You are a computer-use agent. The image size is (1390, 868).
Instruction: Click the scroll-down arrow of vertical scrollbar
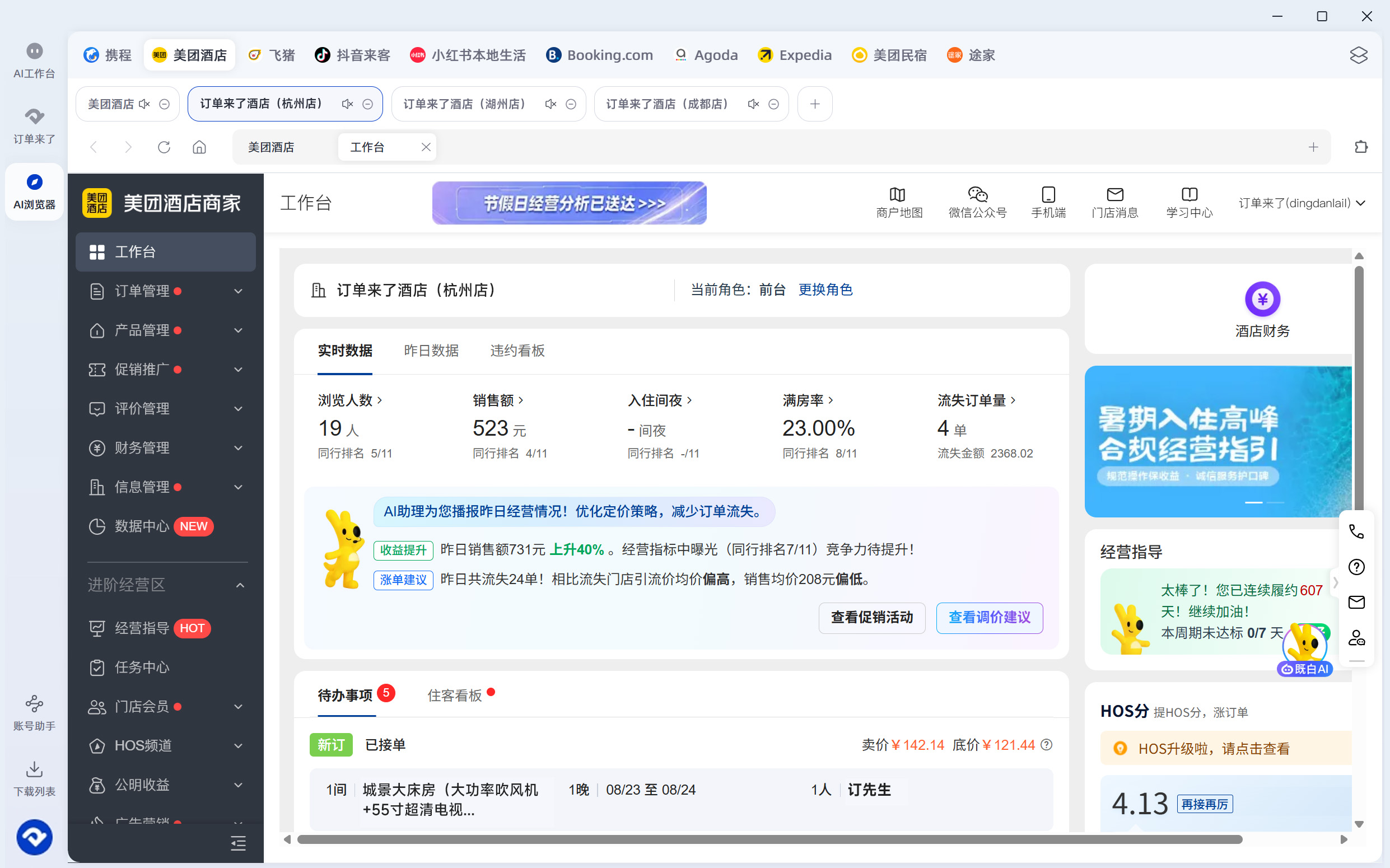point(1359,824)
